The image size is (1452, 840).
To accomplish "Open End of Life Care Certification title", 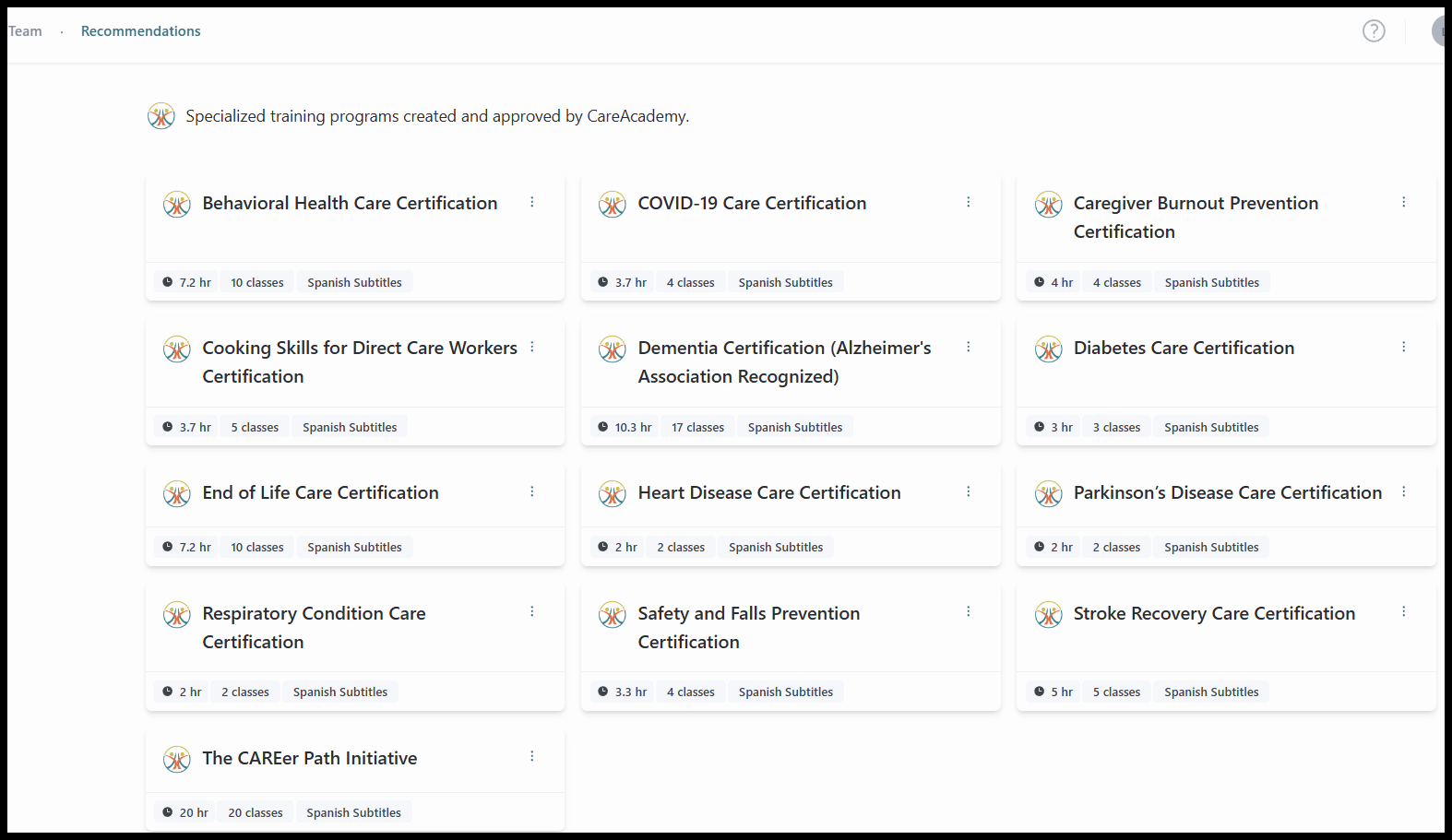I will point(320,492).
